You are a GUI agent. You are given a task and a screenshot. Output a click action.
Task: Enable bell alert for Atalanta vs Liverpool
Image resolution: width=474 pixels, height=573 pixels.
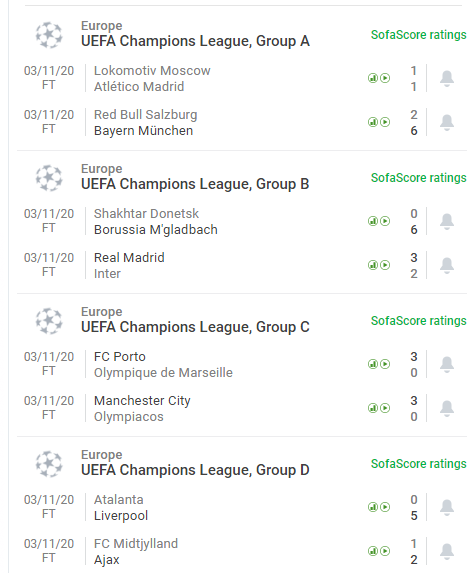tap(446, 508)
